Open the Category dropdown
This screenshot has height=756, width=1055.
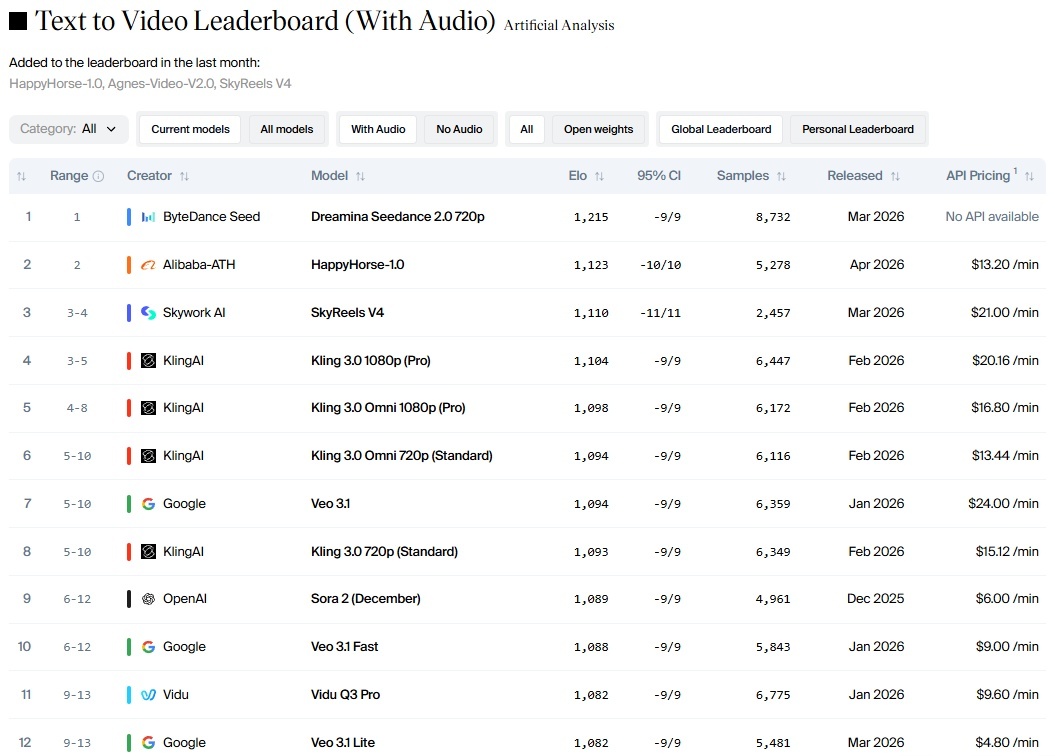coord(68,128)
